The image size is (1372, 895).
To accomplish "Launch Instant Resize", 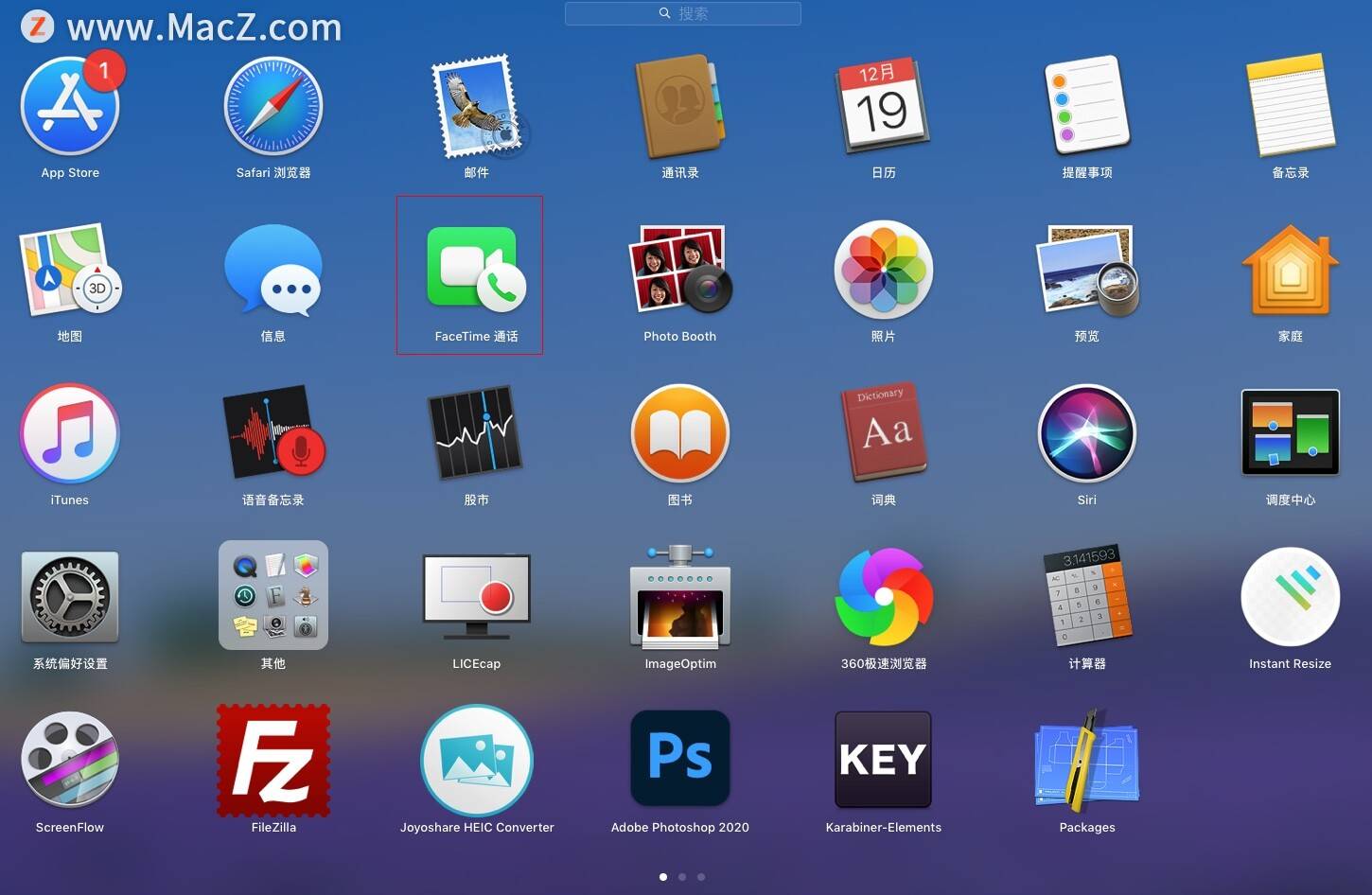I will point(1291,598).
